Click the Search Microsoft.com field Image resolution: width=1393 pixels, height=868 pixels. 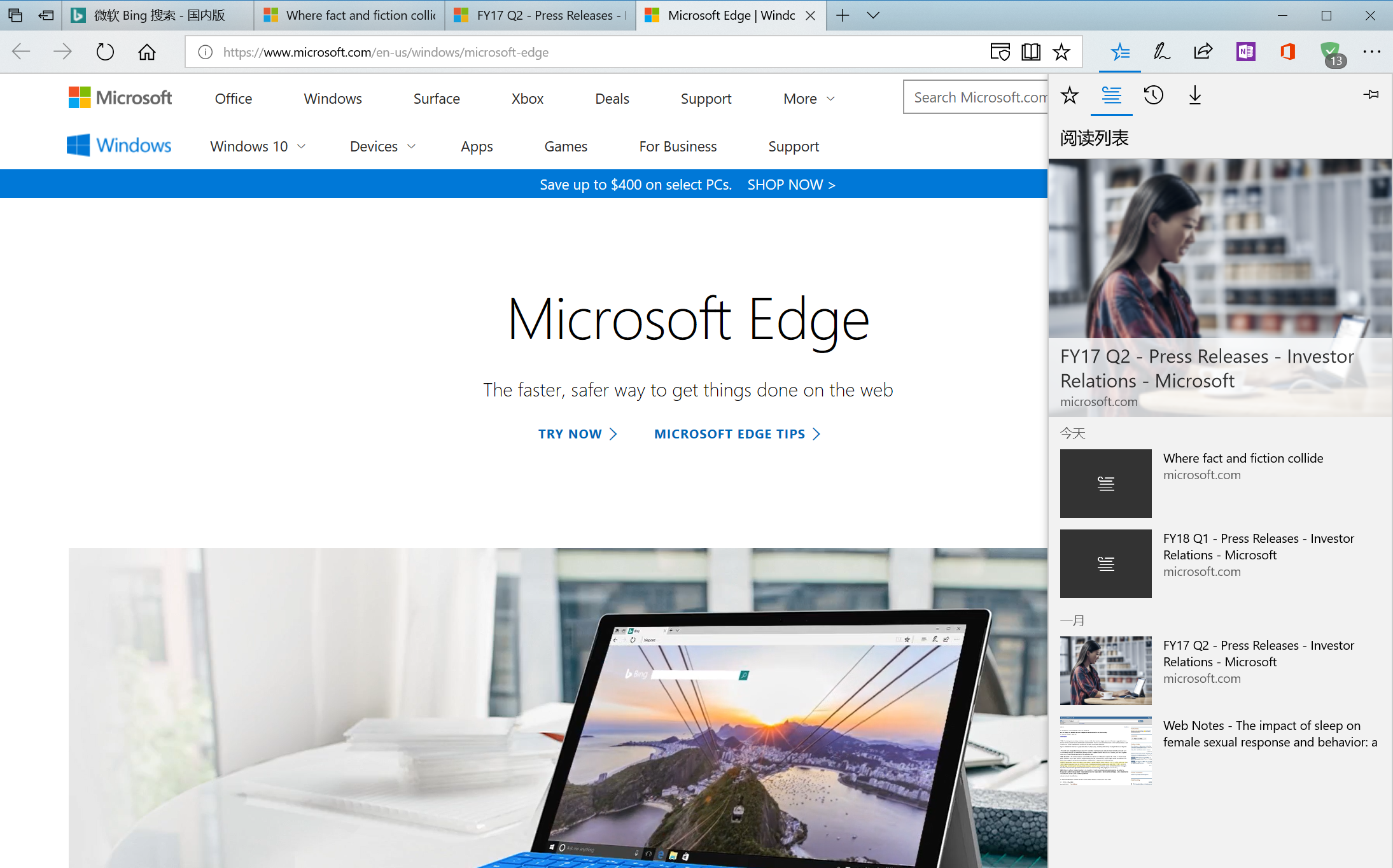click(981, 97)
